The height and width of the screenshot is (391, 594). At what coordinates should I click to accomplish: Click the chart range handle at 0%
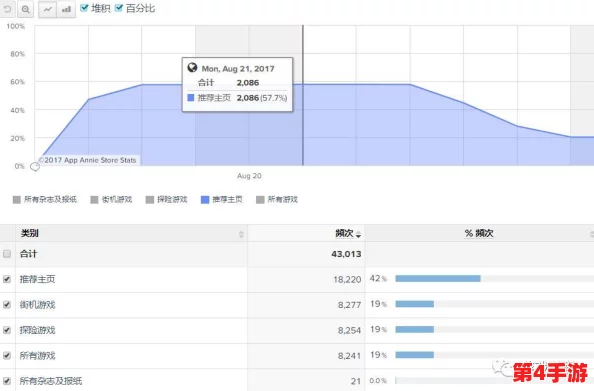click(x=35, y=167)
